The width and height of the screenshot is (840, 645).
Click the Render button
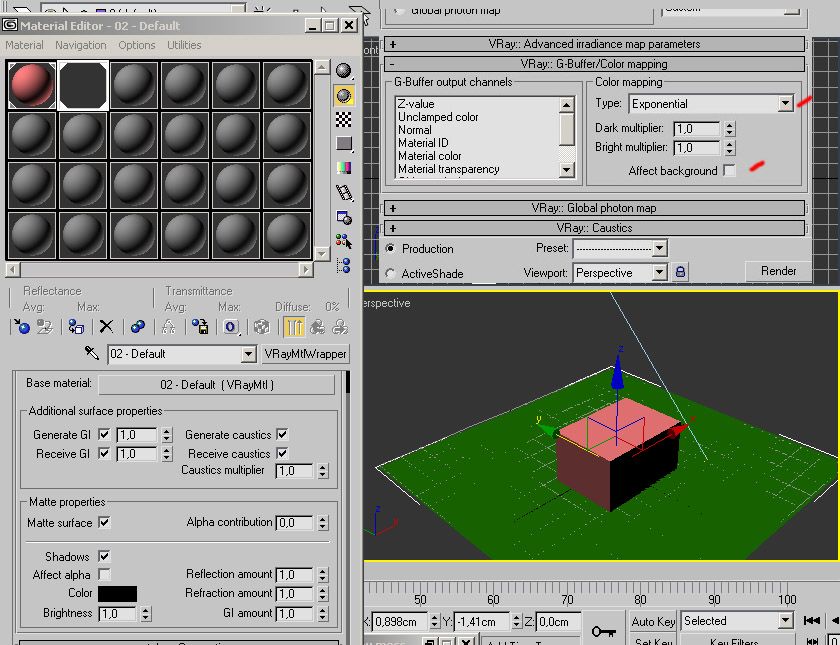[x=778, y=271]
